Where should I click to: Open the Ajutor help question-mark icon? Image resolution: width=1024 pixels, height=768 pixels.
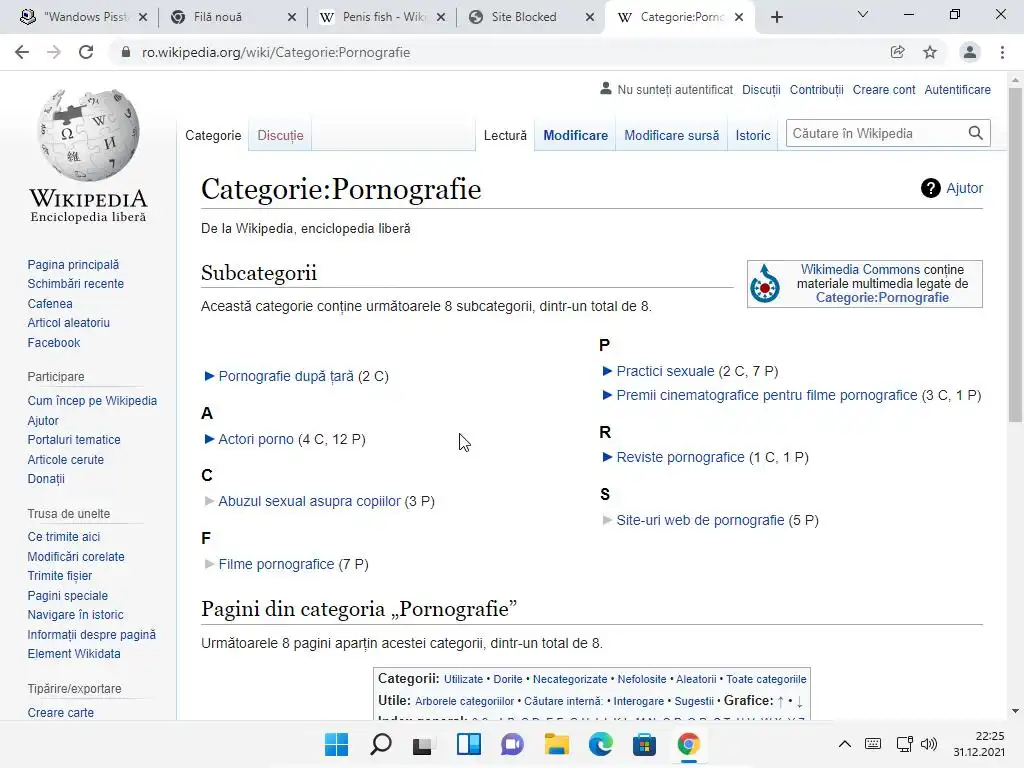click(931, 188)
